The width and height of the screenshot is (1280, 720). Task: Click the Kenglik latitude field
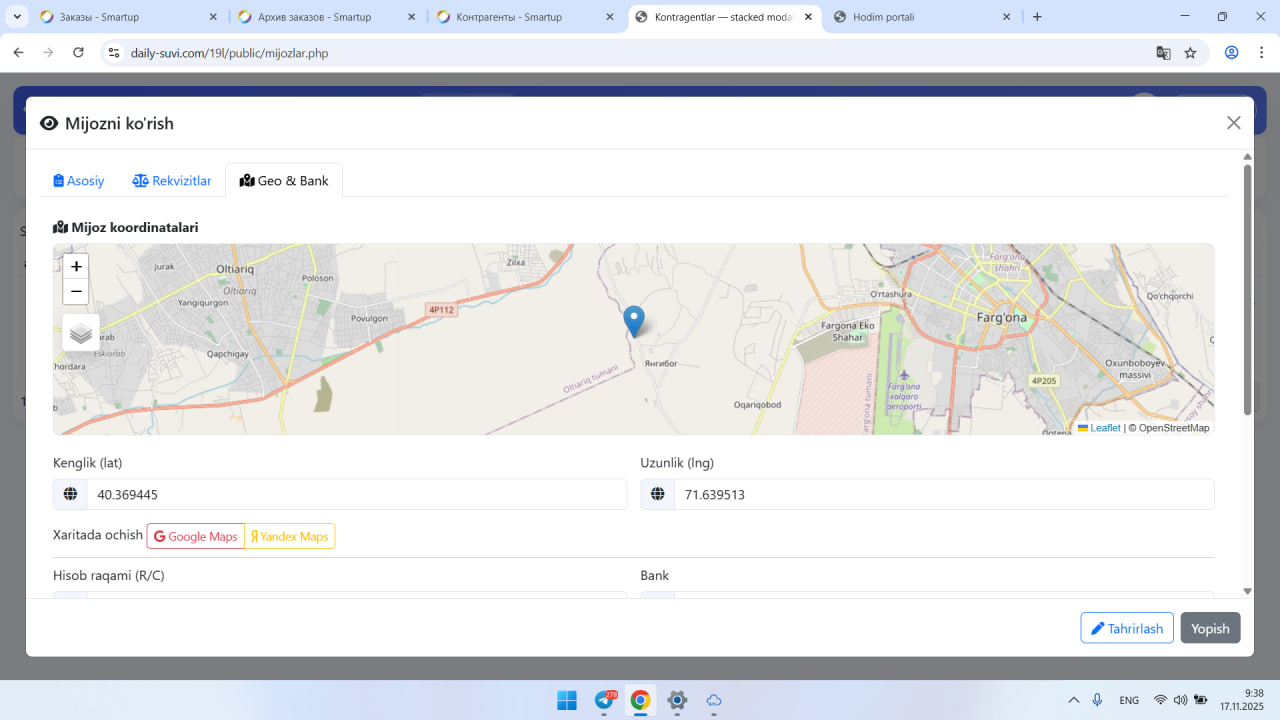(356, 495)
